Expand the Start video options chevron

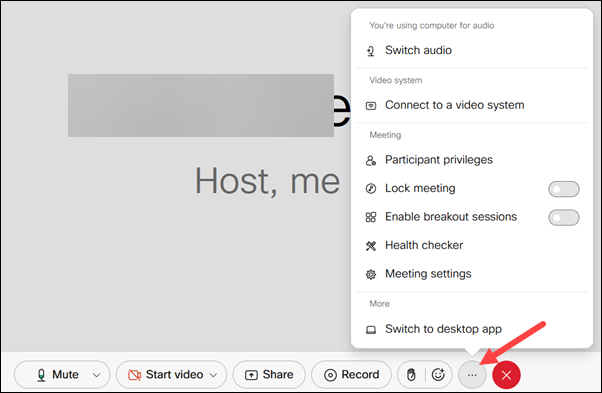[x=213, y=375]
